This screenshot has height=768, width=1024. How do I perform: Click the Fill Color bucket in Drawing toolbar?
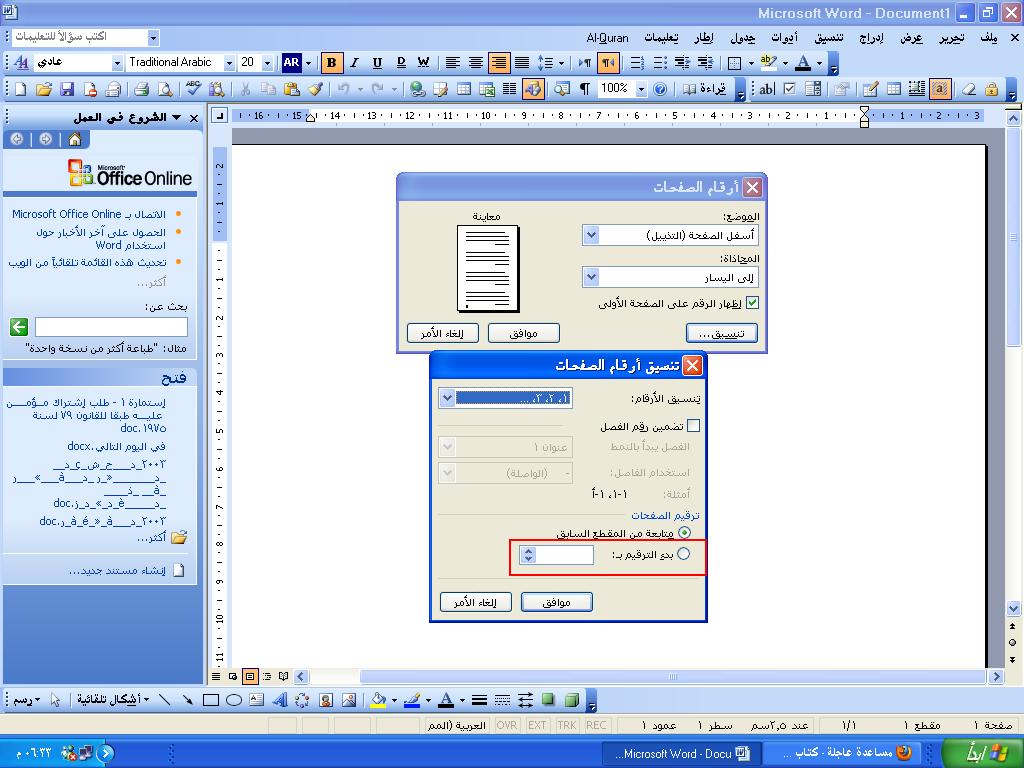378,700
